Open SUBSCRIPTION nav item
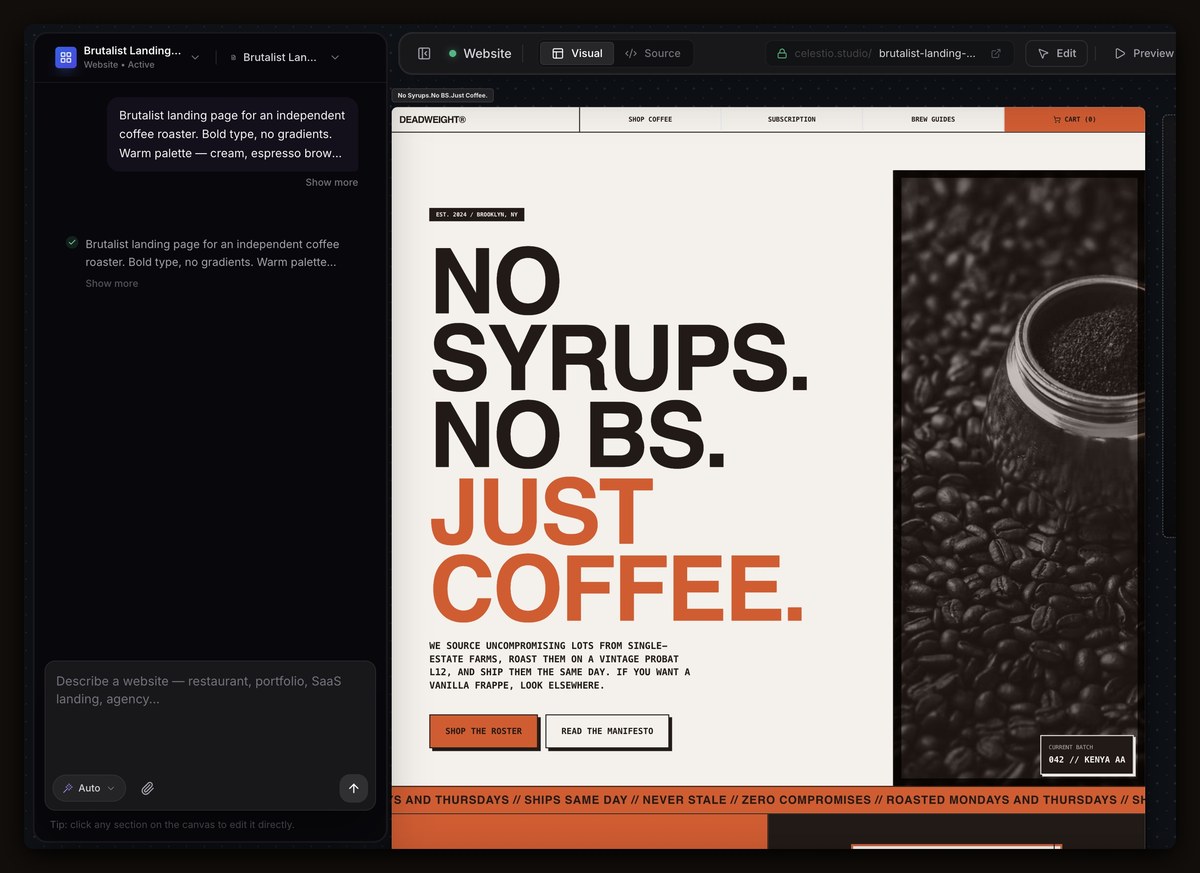 coord(791,119)
